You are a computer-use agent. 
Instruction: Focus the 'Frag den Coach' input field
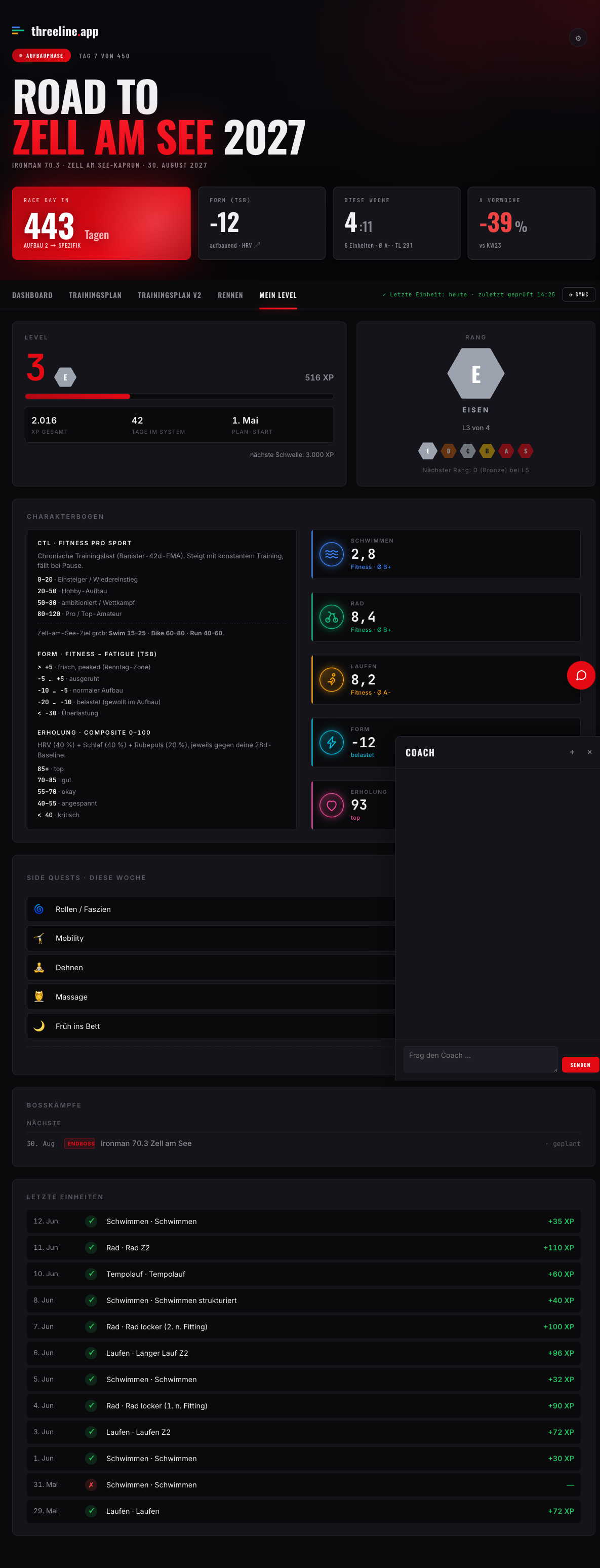(x=481, y=1059)
